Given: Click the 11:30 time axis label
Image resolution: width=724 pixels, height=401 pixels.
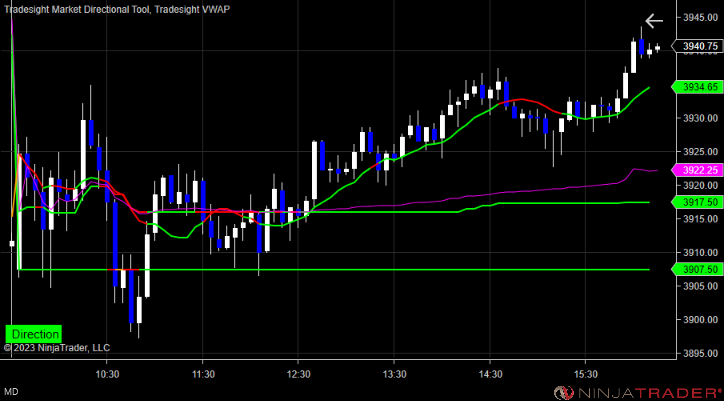Looking at the screenshot, I should (x=202, y=374).
